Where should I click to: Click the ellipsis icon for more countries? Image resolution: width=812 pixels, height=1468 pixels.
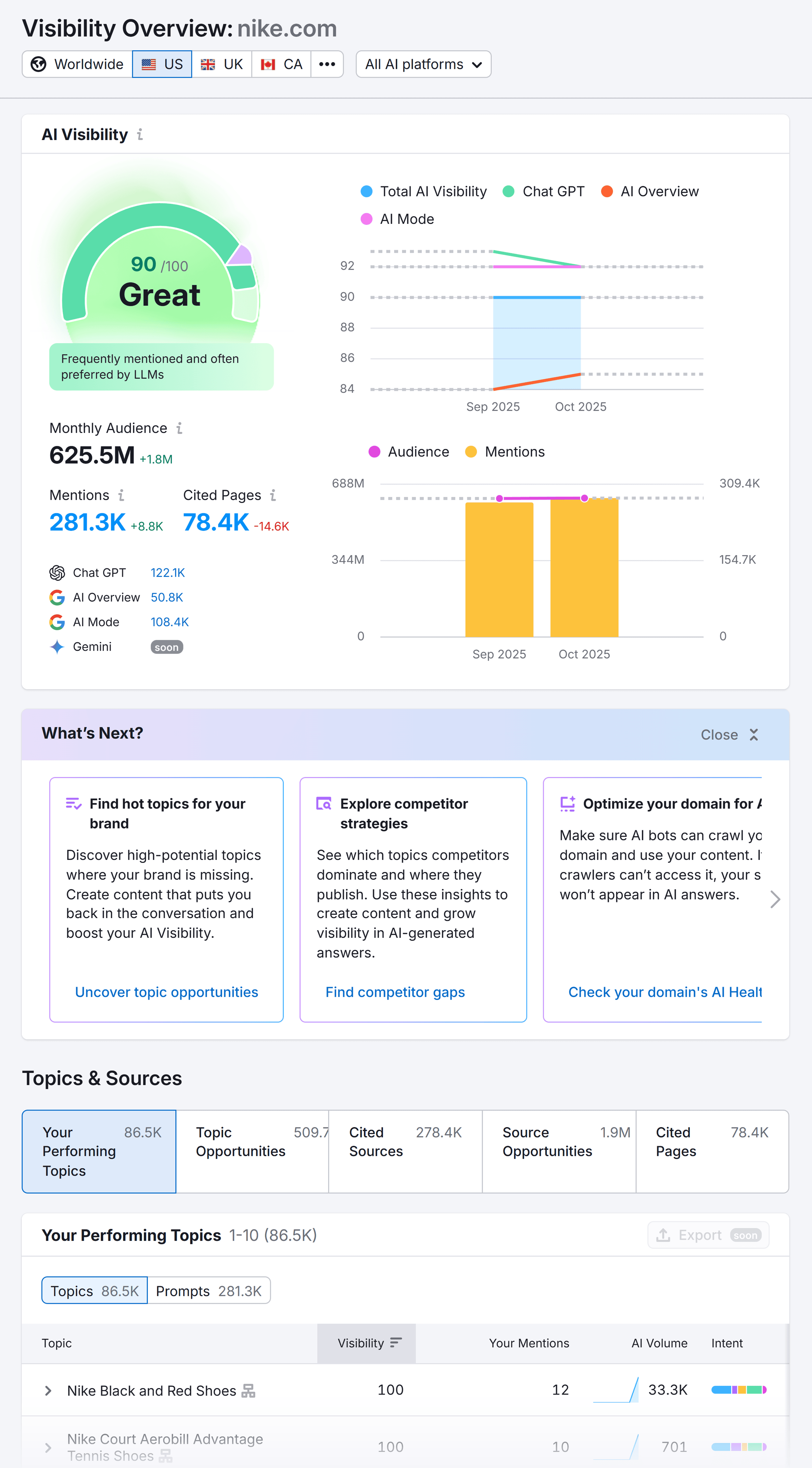[x=327, y=64]
